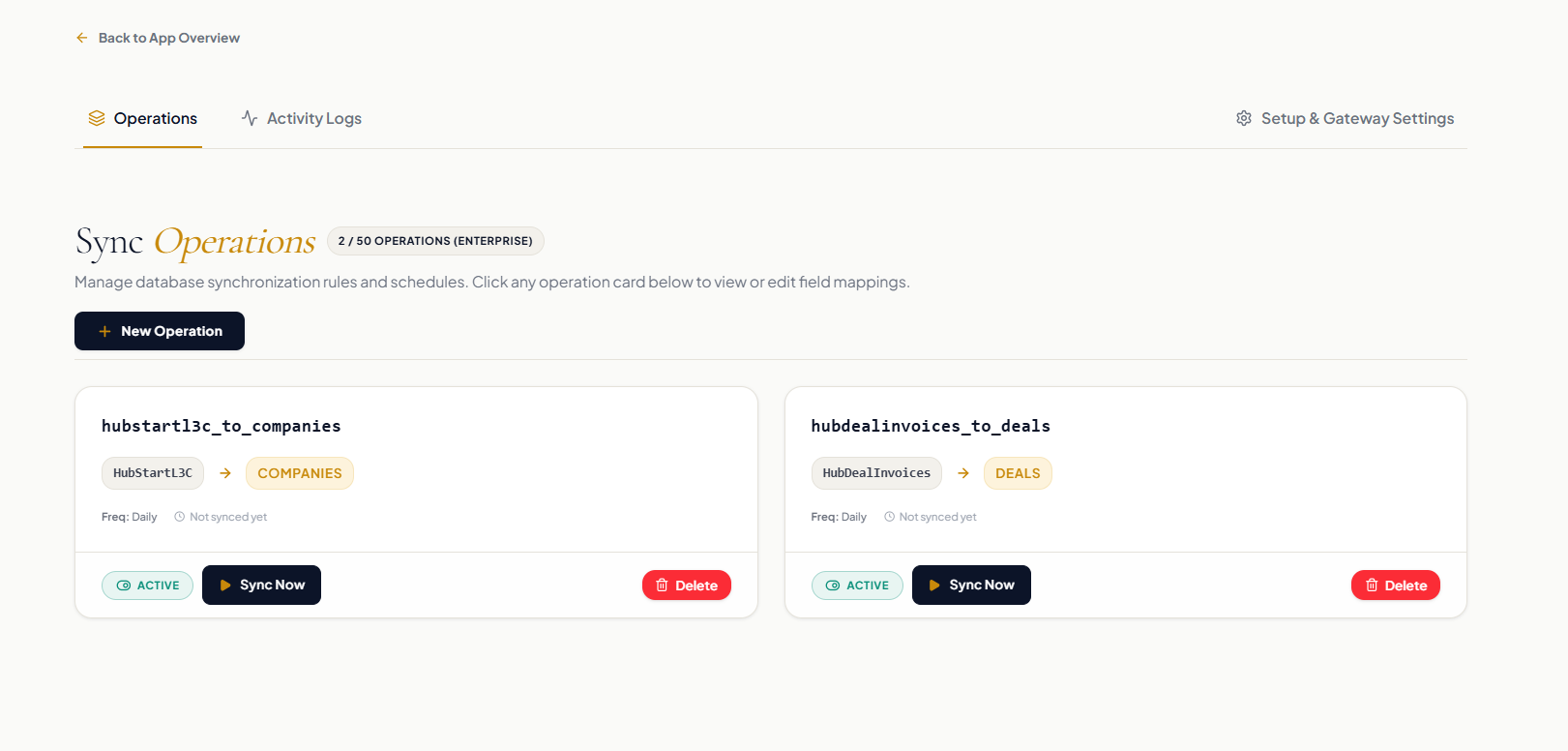Click the HubStartL3C source tag
This screenshot has width=1568, height=751.
153,473
